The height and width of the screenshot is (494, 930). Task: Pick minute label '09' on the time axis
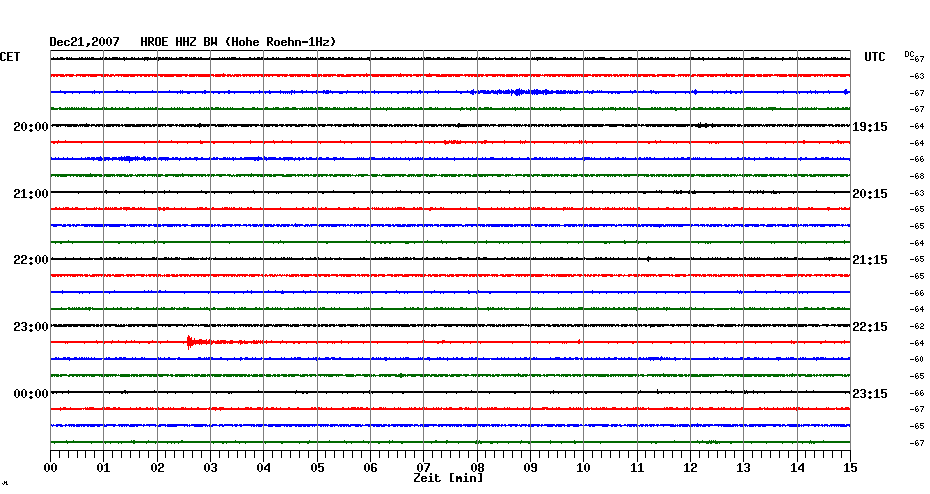point(530,468)
